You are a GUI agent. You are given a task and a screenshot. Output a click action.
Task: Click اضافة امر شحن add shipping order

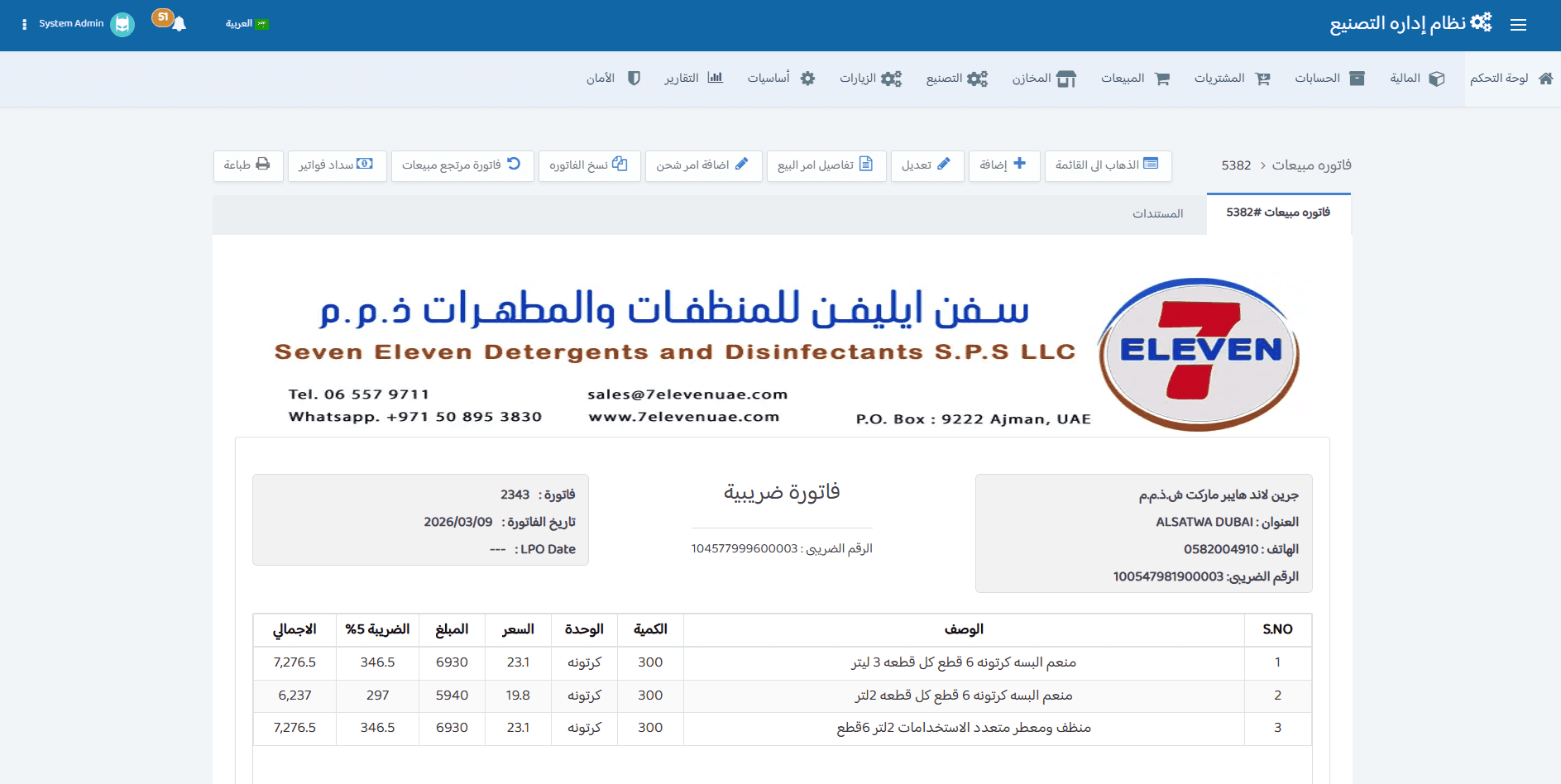tap(703, 165)
